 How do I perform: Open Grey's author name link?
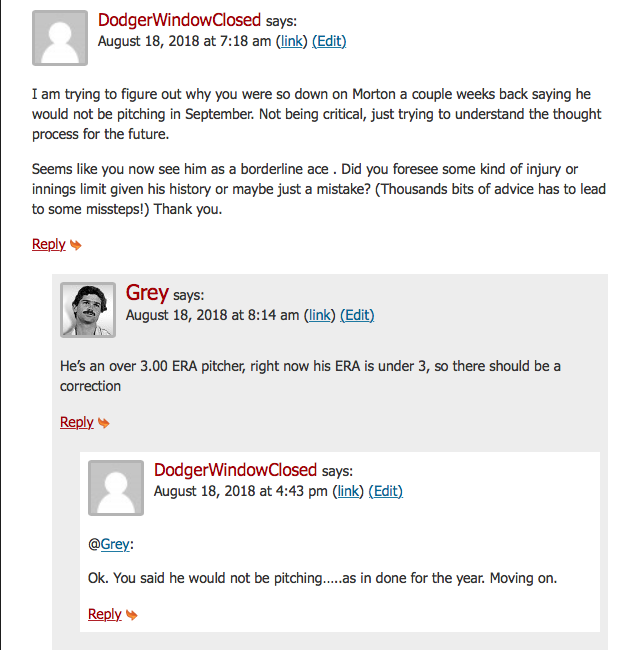(147, 293)
